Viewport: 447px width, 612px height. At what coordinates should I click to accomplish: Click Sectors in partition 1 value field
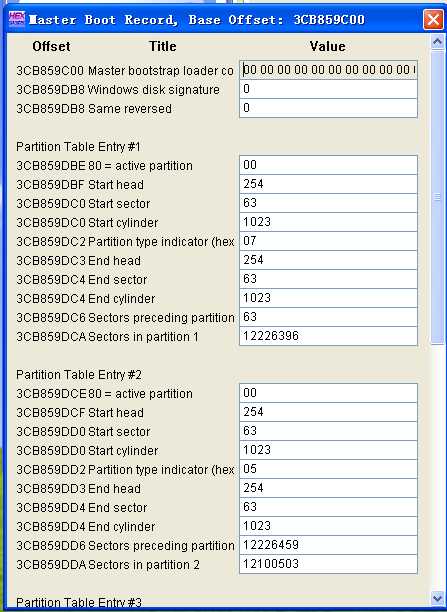[328, 336]
